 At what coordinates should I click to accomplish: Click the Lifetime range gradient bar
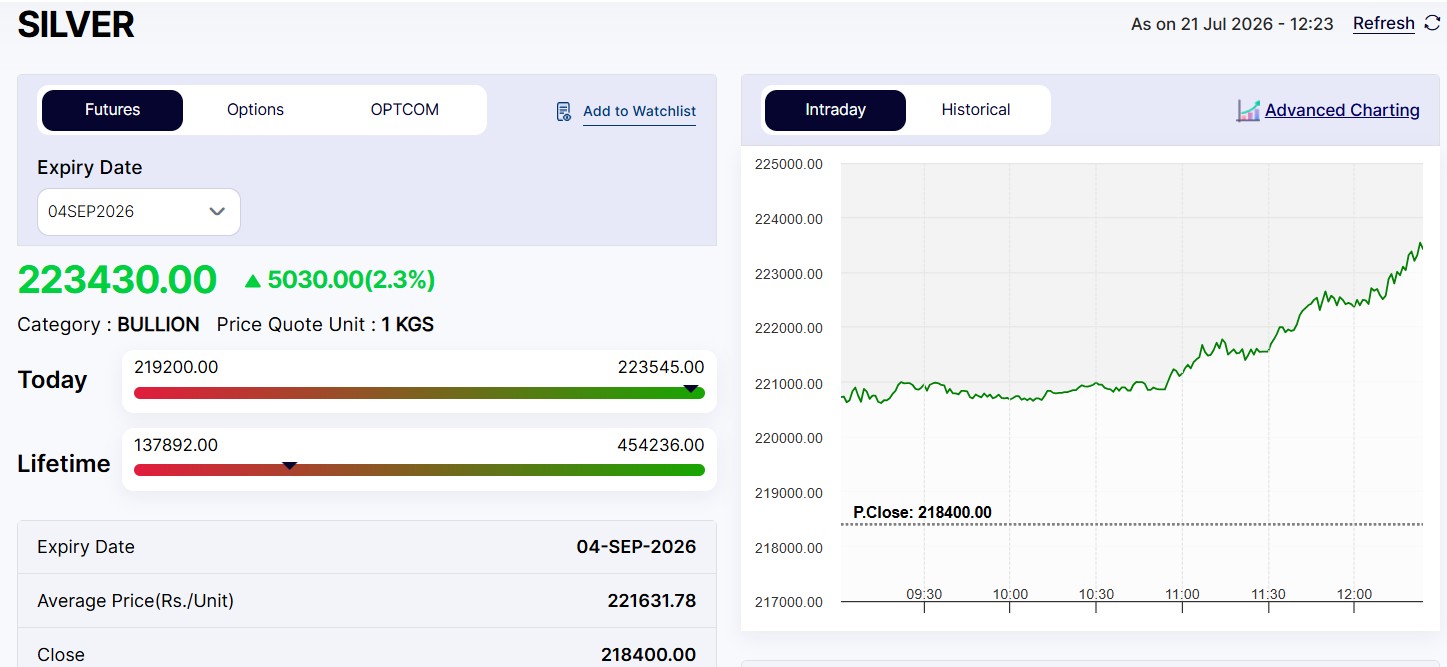coord(419,470)
